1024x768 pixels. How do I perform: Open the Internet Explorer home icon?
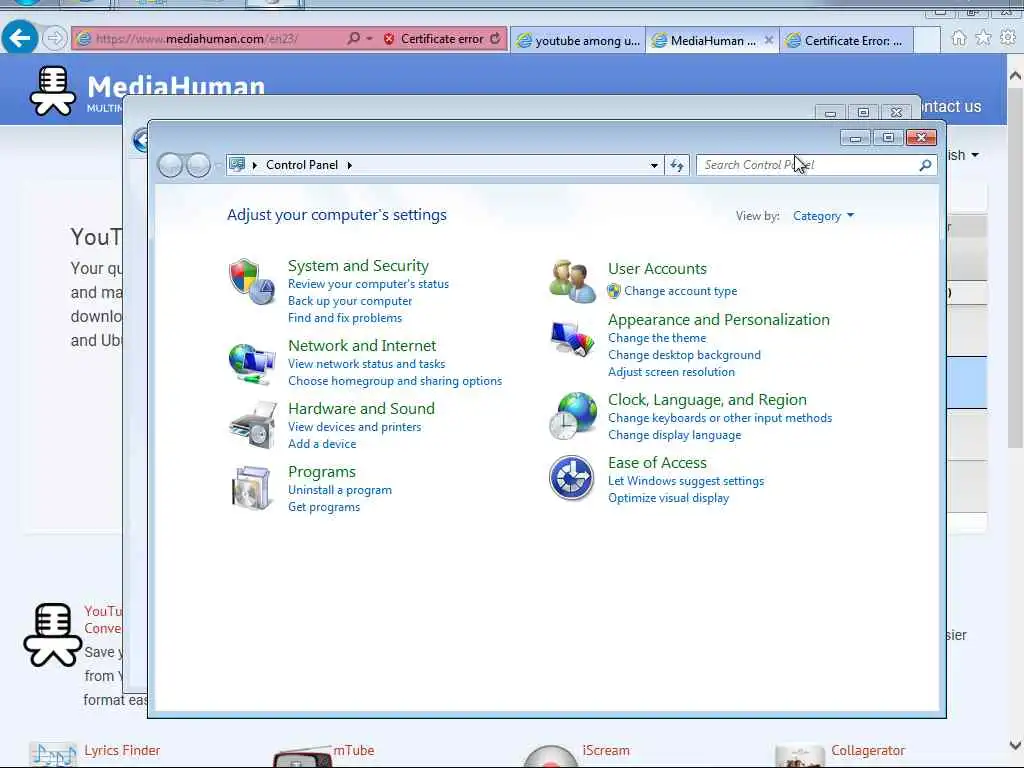tap(958, 39)
